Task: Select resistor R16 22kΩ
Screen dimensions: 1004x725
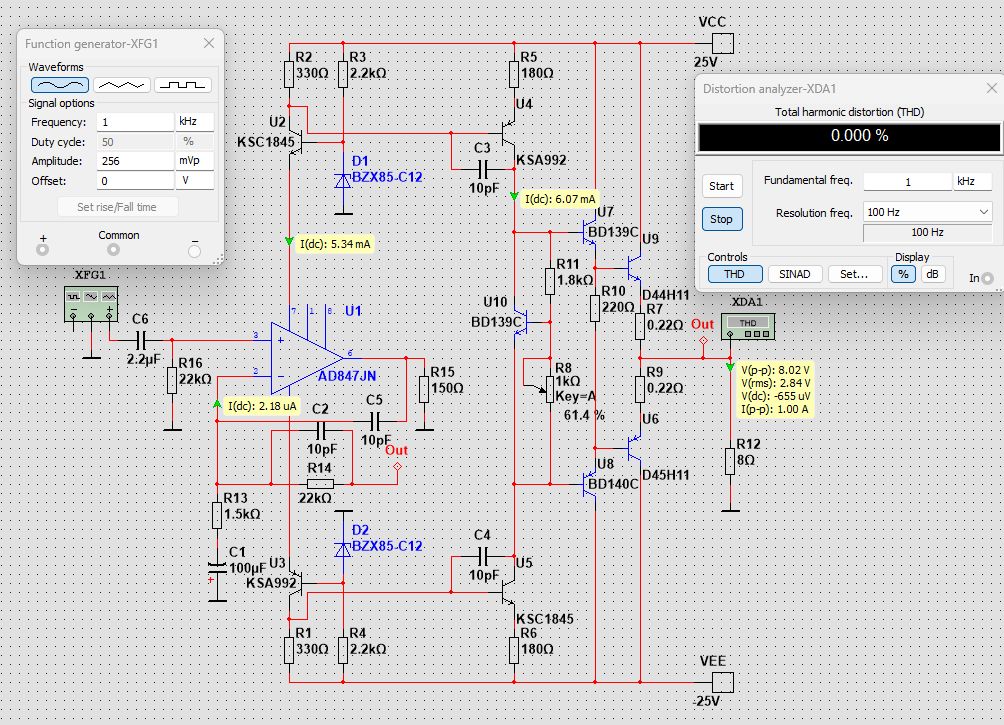Action: (x=172, y=380)
